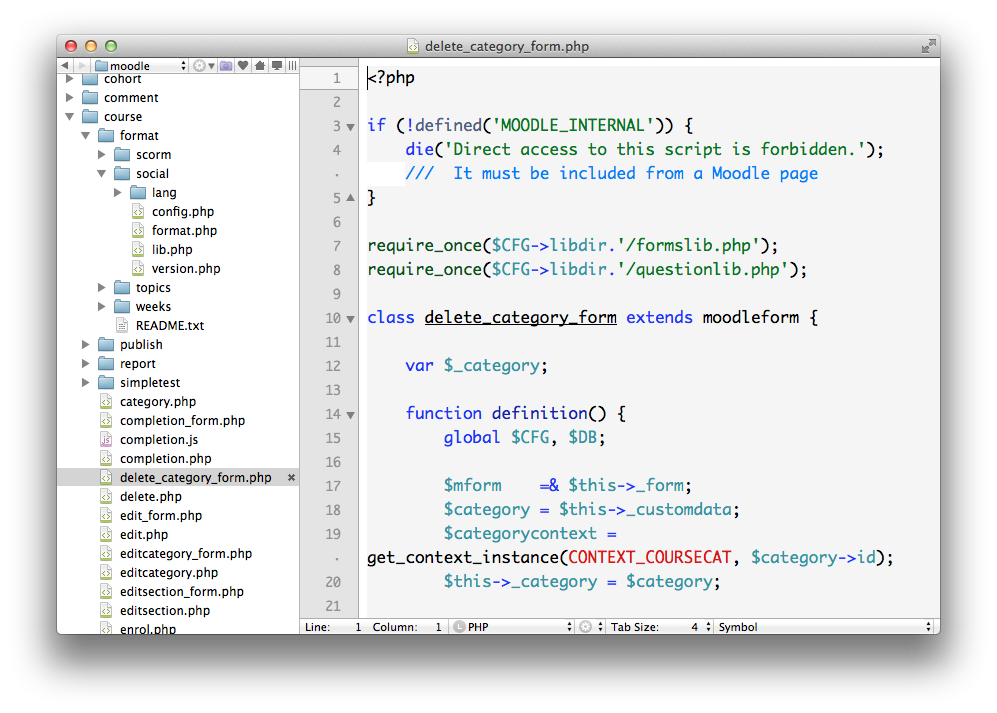Click the purple SCM status folder icon

[x=226, y=66]
